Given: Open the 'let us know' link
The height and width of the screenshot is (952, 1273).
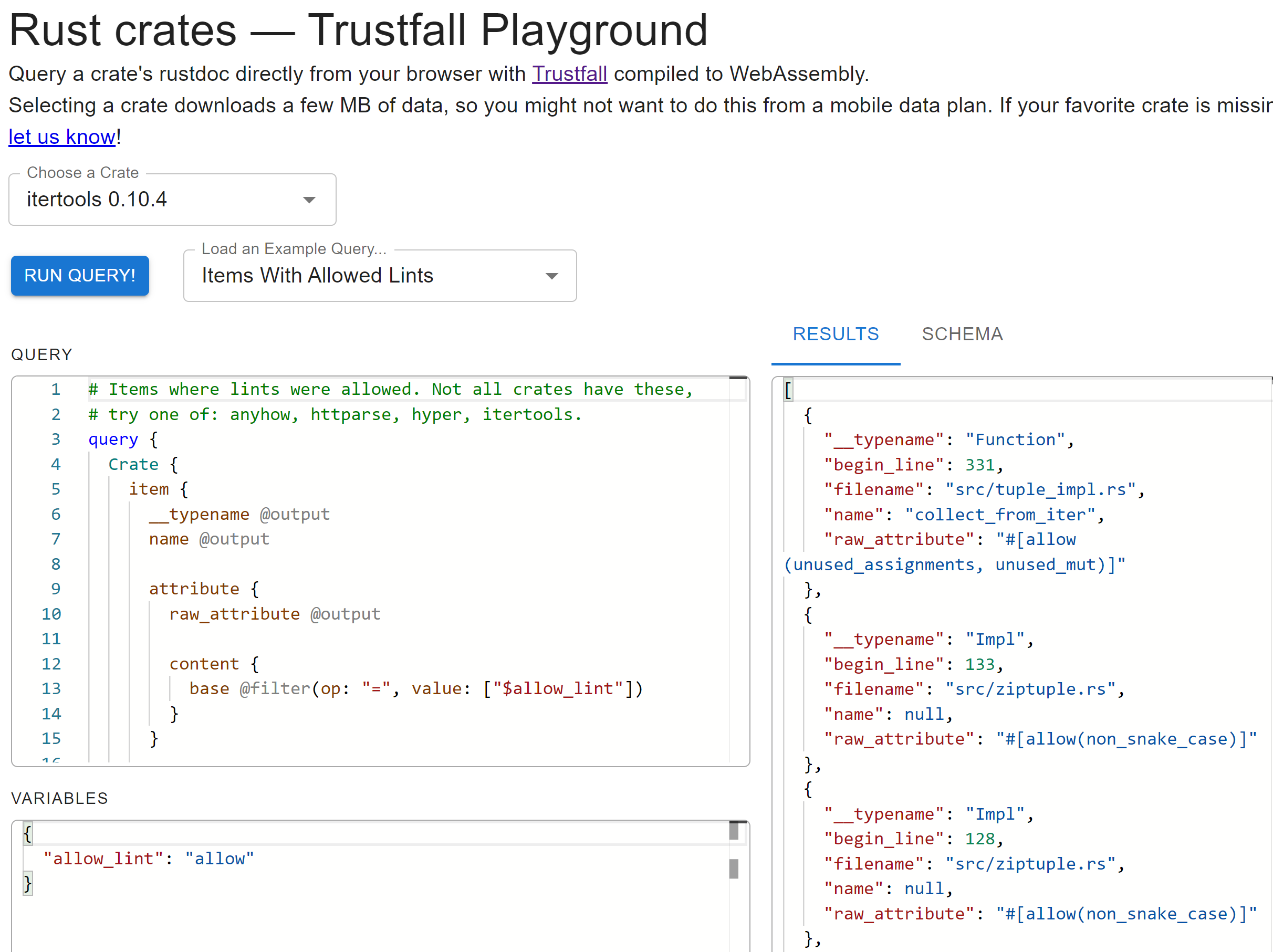Looking at the screenshot, I should tap(61, 137).
